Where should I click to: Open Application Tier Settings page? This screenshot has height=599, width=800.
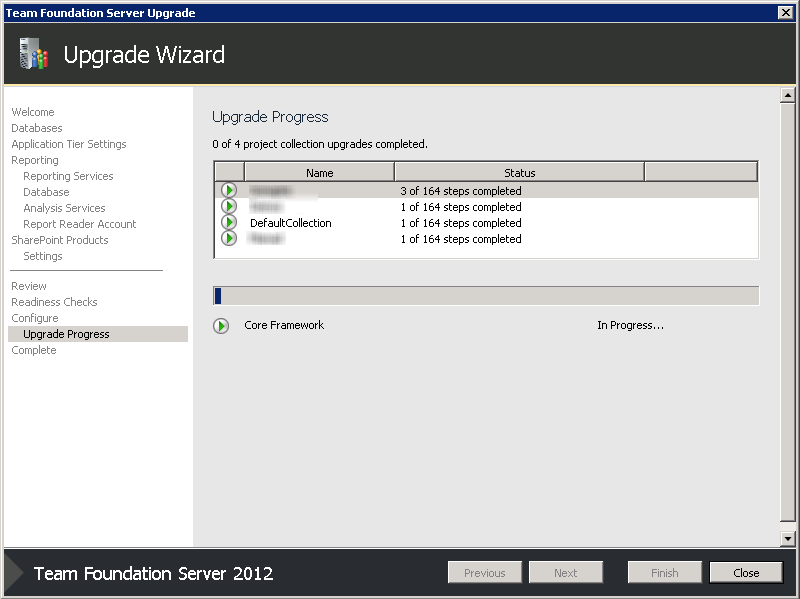coord(69,144)
